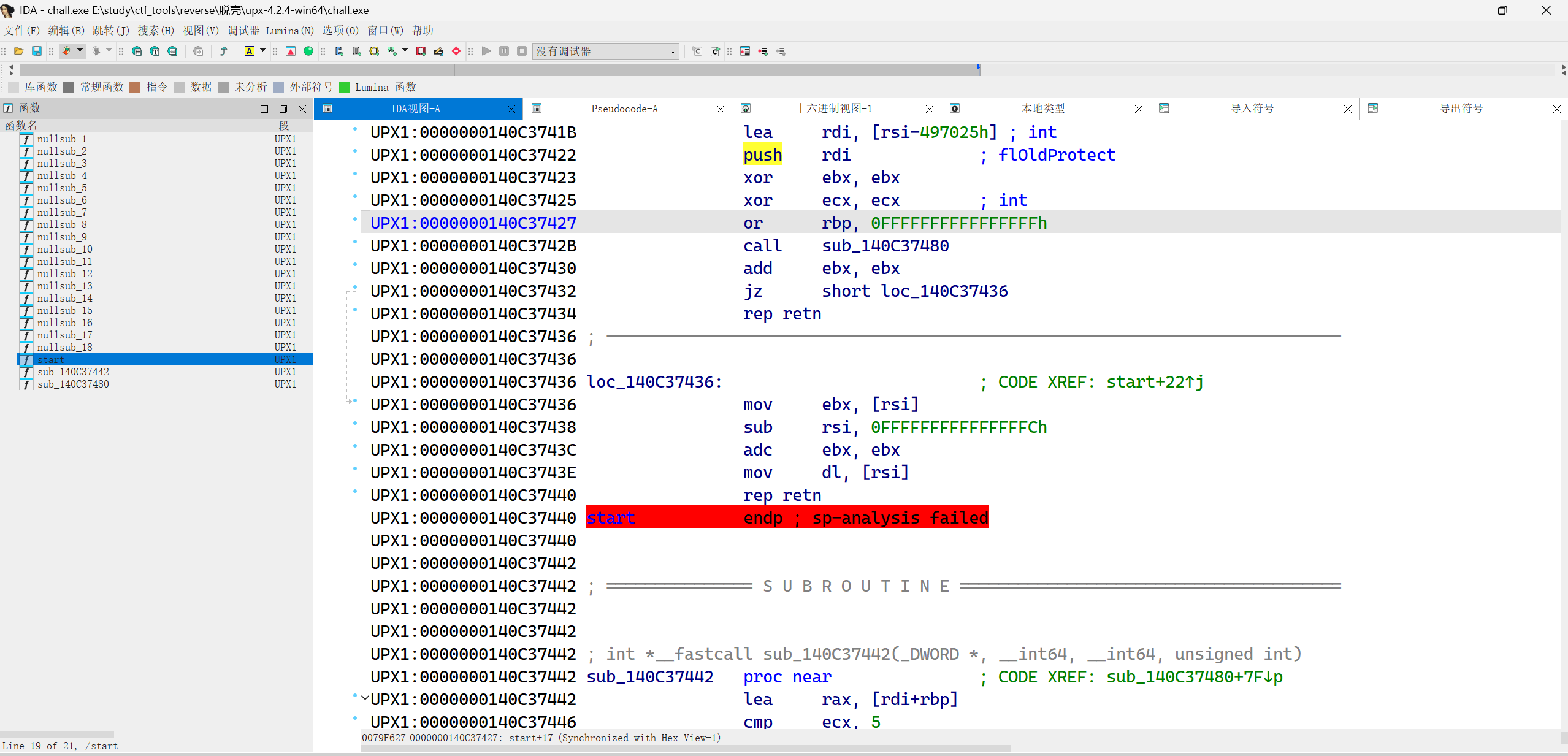Click green circle run icon in toolbar
The width and height of the screenshot is (1568, 756).
pyautogui.click(x=308, y=51)
